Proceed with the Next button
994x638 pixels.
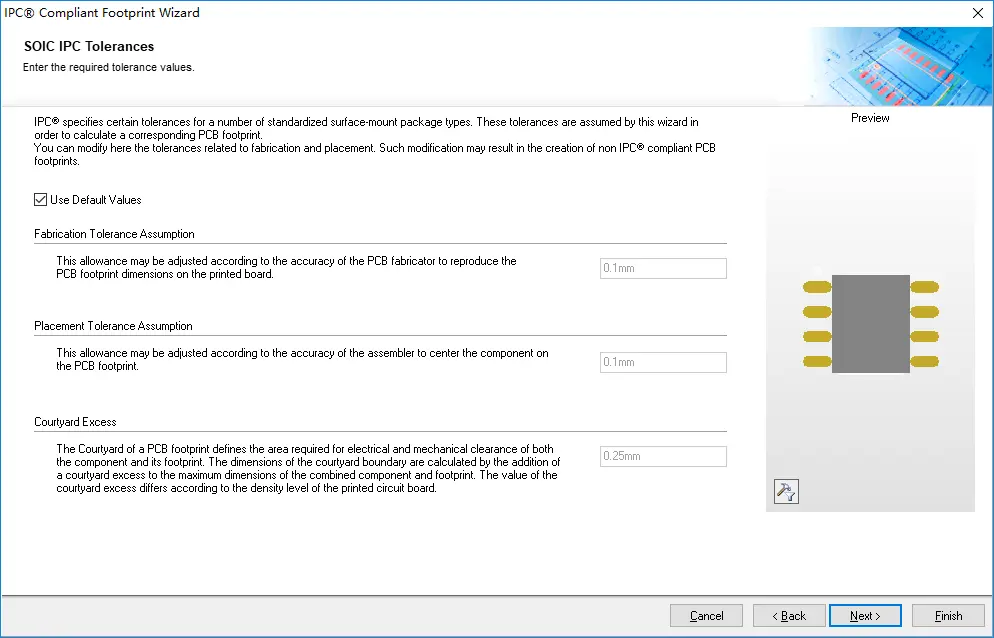click(x=865, y=616)
